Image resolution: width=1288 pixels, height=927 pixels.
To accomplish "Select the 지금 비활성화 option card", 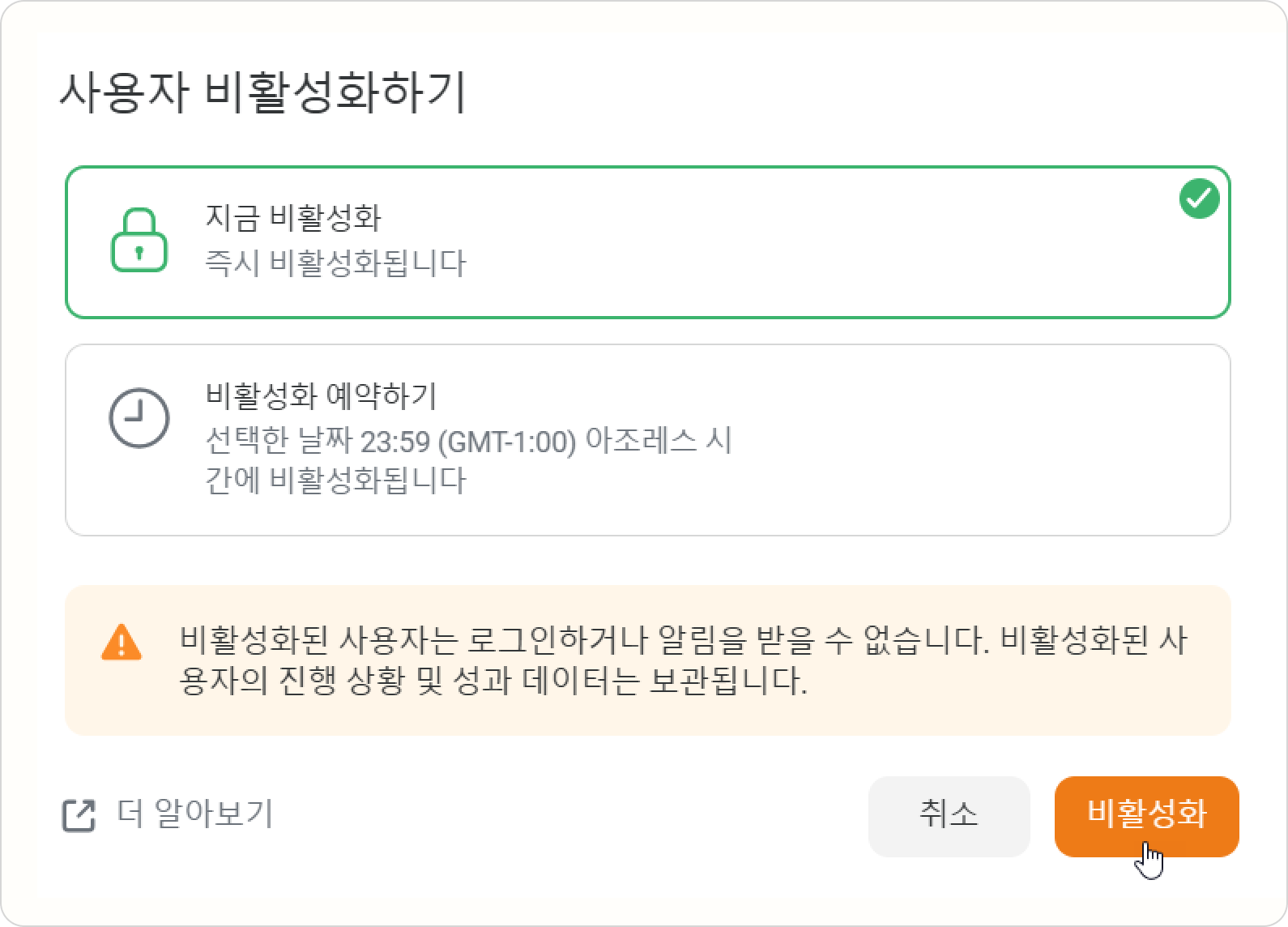I will [x=648, y=242].
